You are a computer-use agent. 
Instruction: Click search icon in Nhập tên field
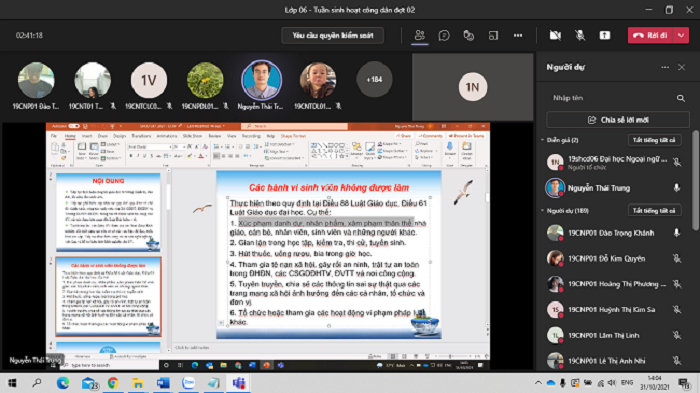point(680,98)
